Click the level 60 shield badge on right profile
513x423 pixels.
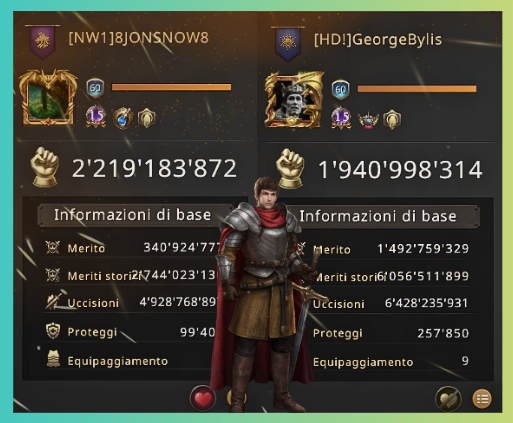tap(340, 90)
